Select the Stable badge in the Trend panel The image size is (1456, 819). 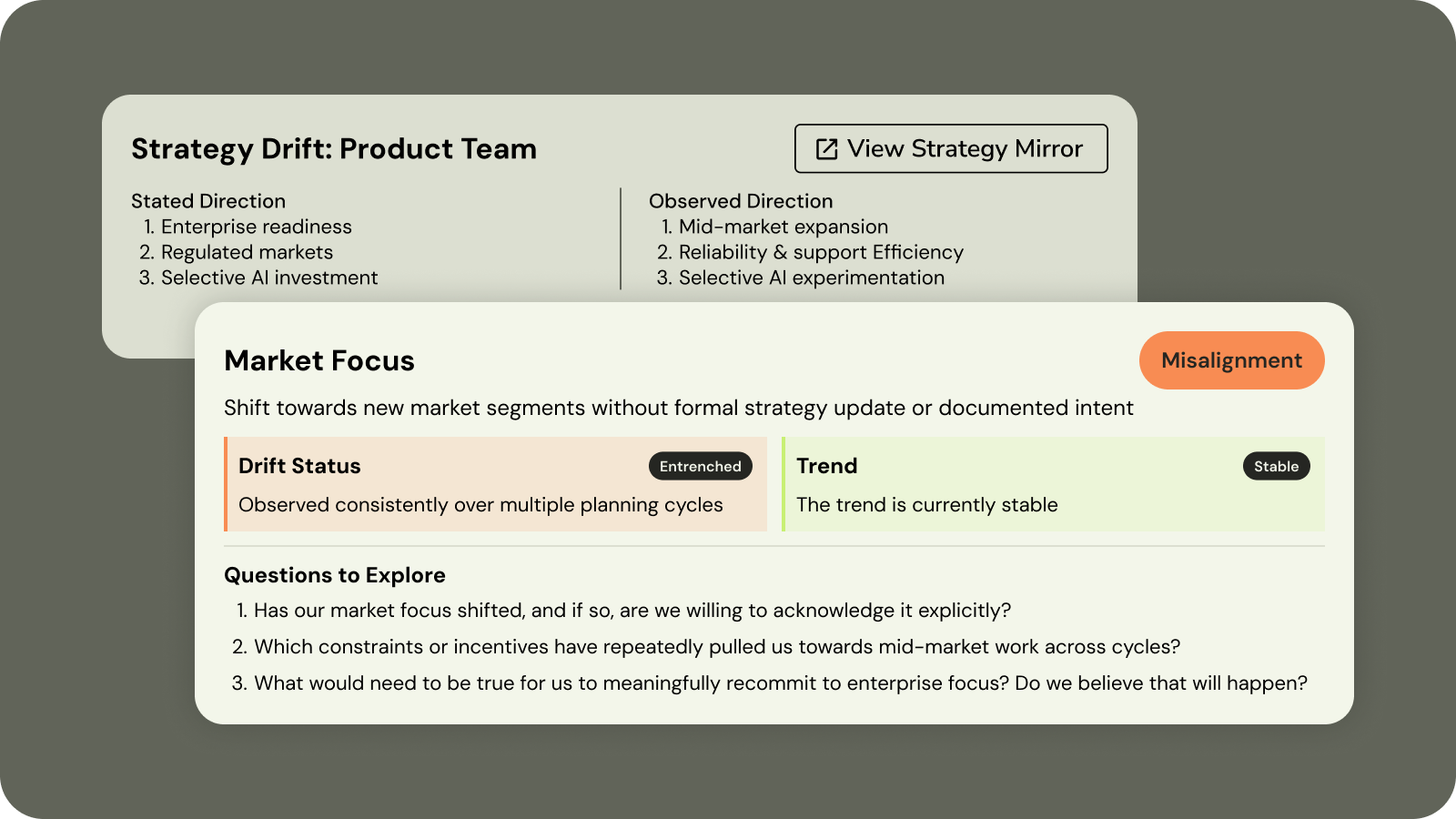(x=1277, y=466)
